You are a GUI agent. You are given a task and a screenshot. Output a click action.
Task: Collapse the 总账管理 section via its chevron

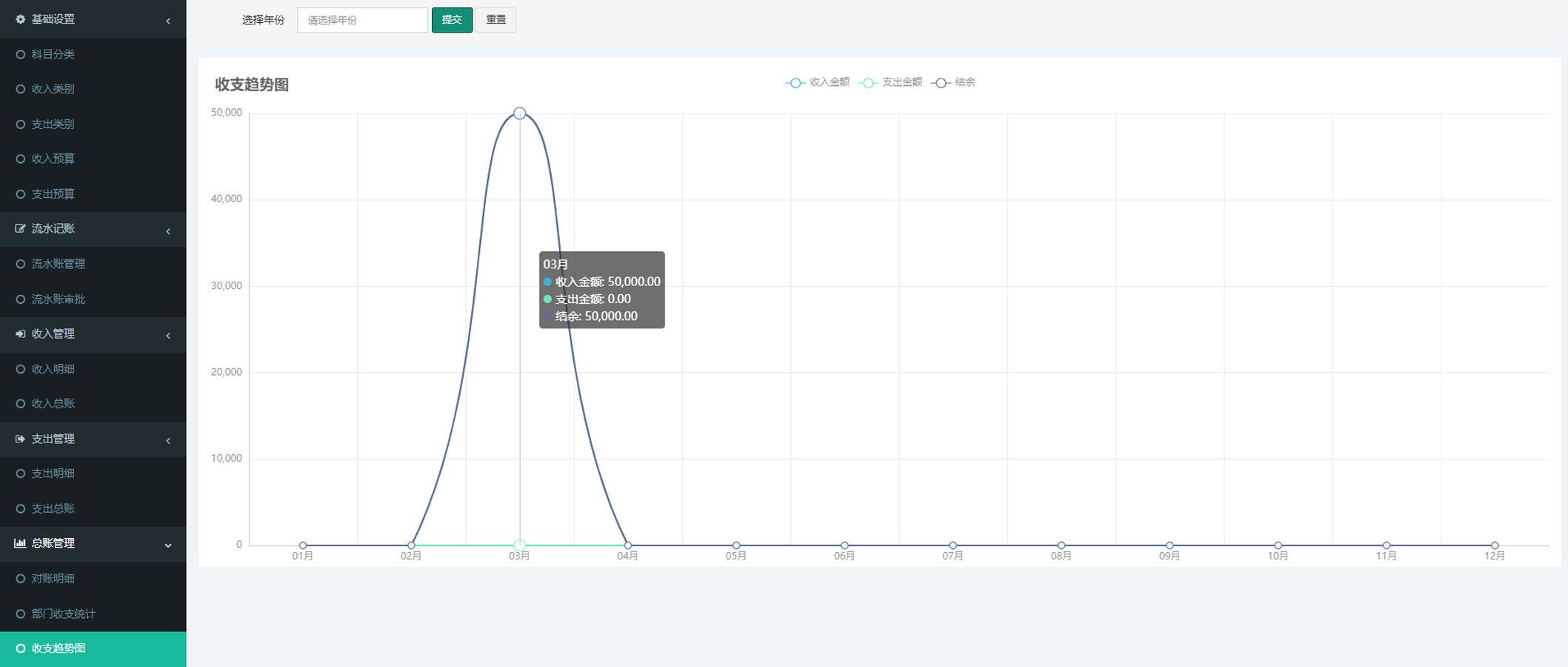168,545
